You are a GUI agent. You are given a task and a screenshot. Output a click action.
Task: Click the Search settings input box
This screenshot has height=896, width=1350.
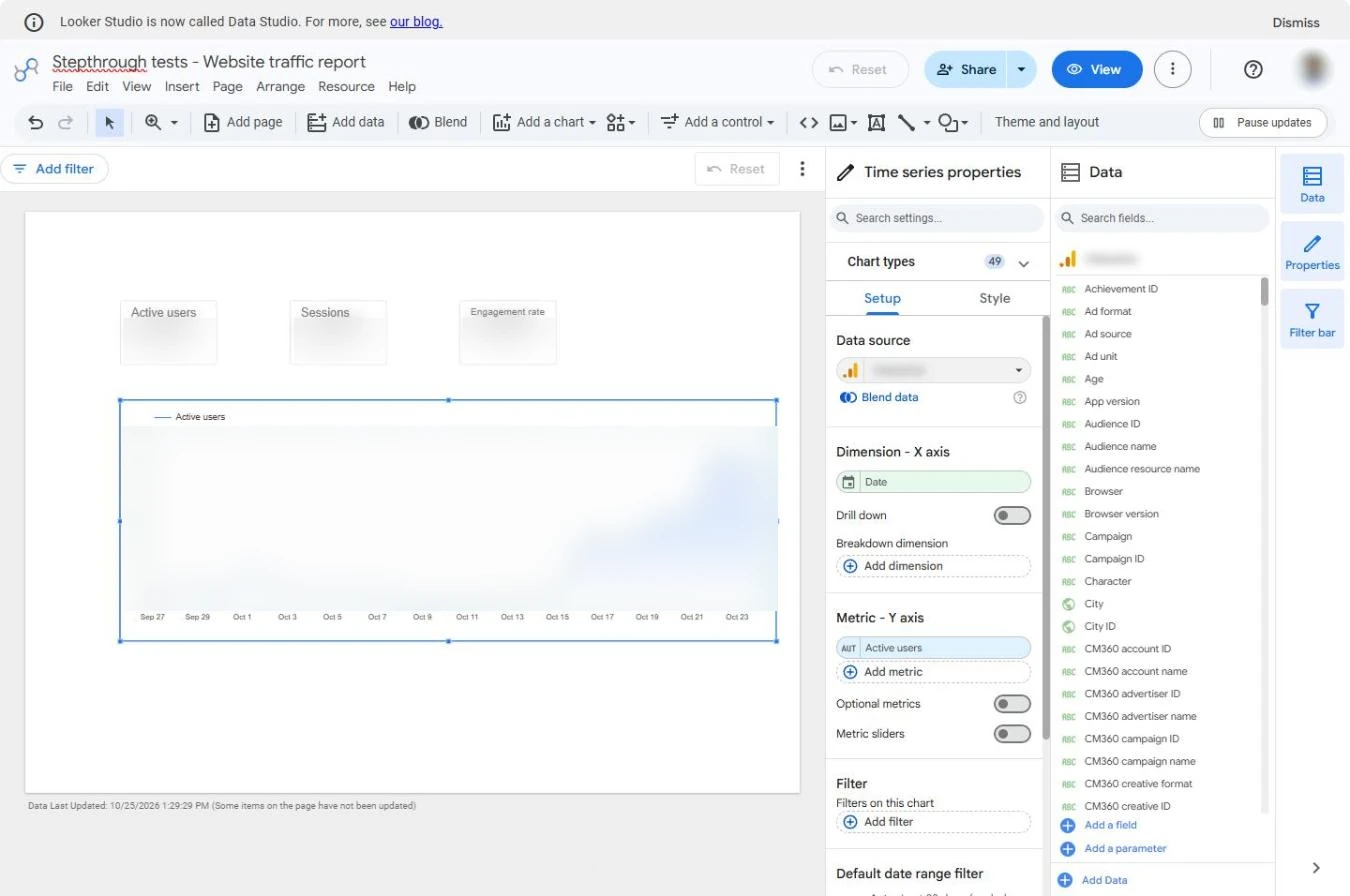click(x=937, y=218)
